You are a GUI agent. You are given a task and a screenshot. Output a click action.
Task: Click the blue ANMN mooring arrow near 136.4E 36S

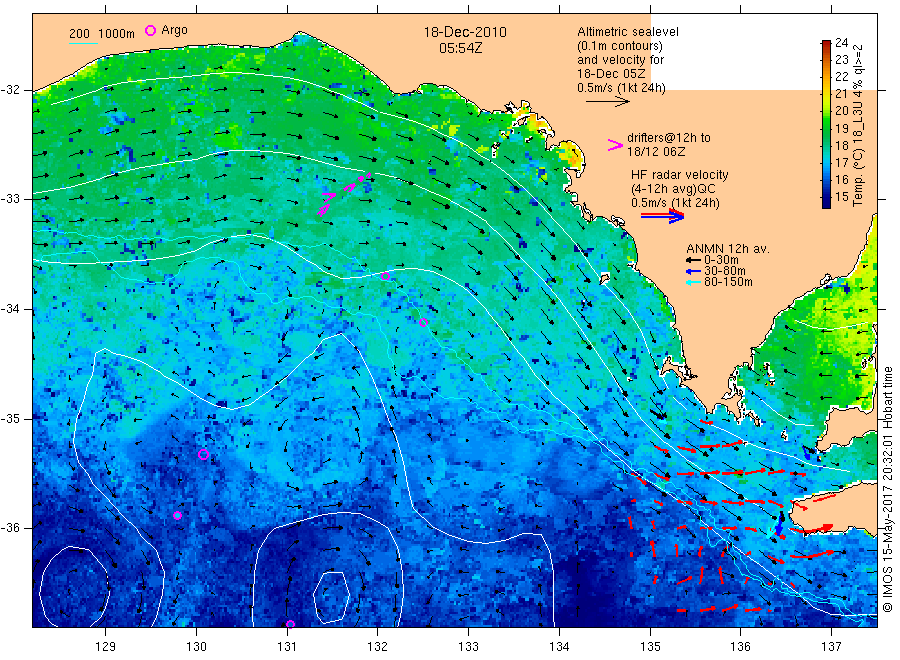coord(779,523)
